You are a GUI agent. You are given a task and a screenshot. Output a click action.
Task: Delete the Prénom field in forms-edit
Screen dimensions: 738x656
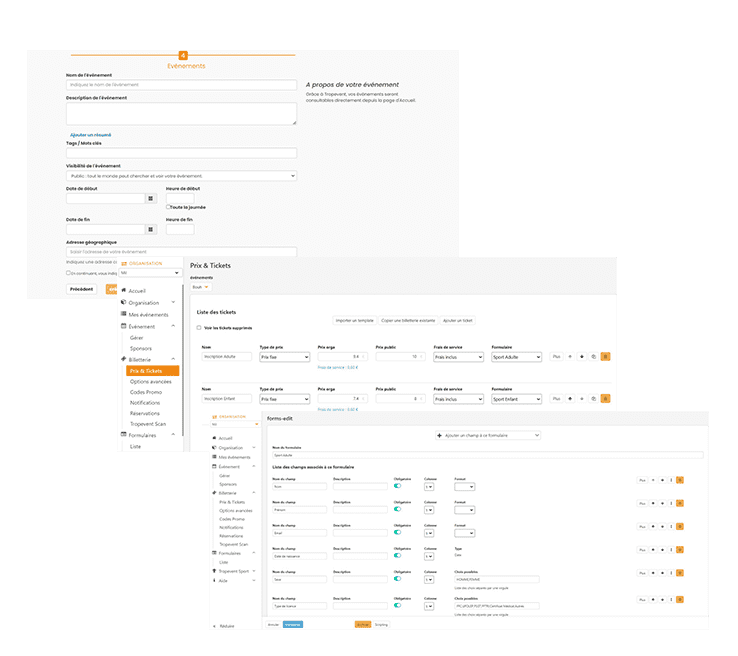point(680,503)
